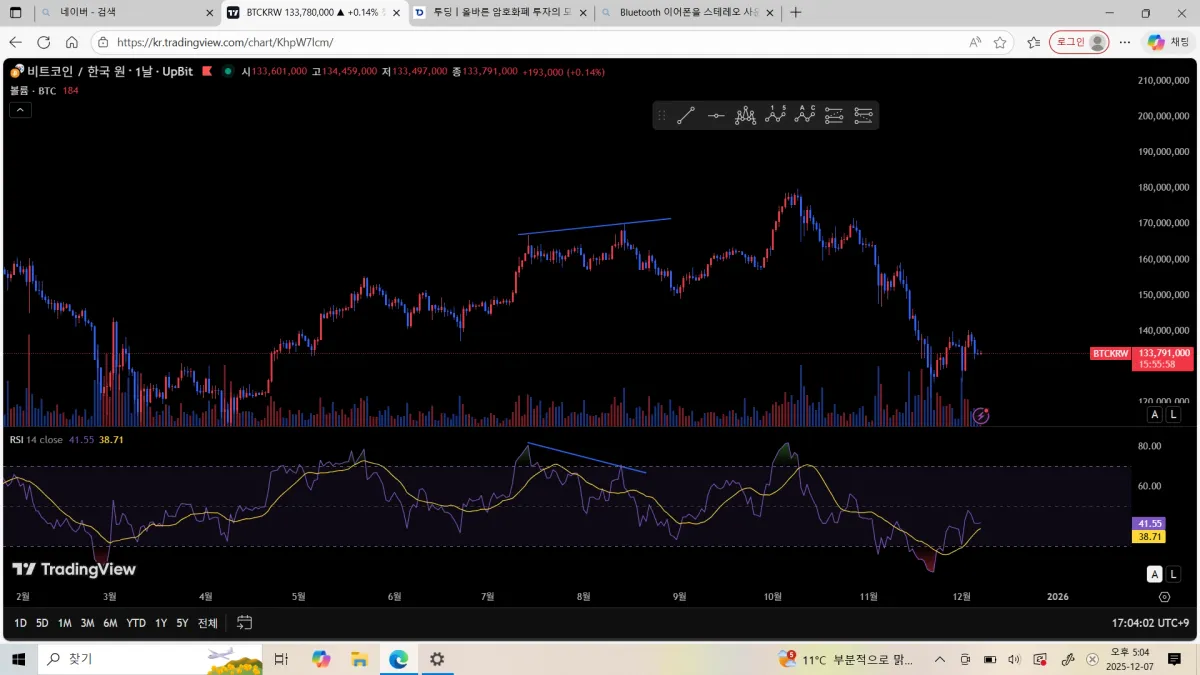1200x675 pixels.
Task: Switch to the BTCKRW TradingView tab
Action: point(313,13)
